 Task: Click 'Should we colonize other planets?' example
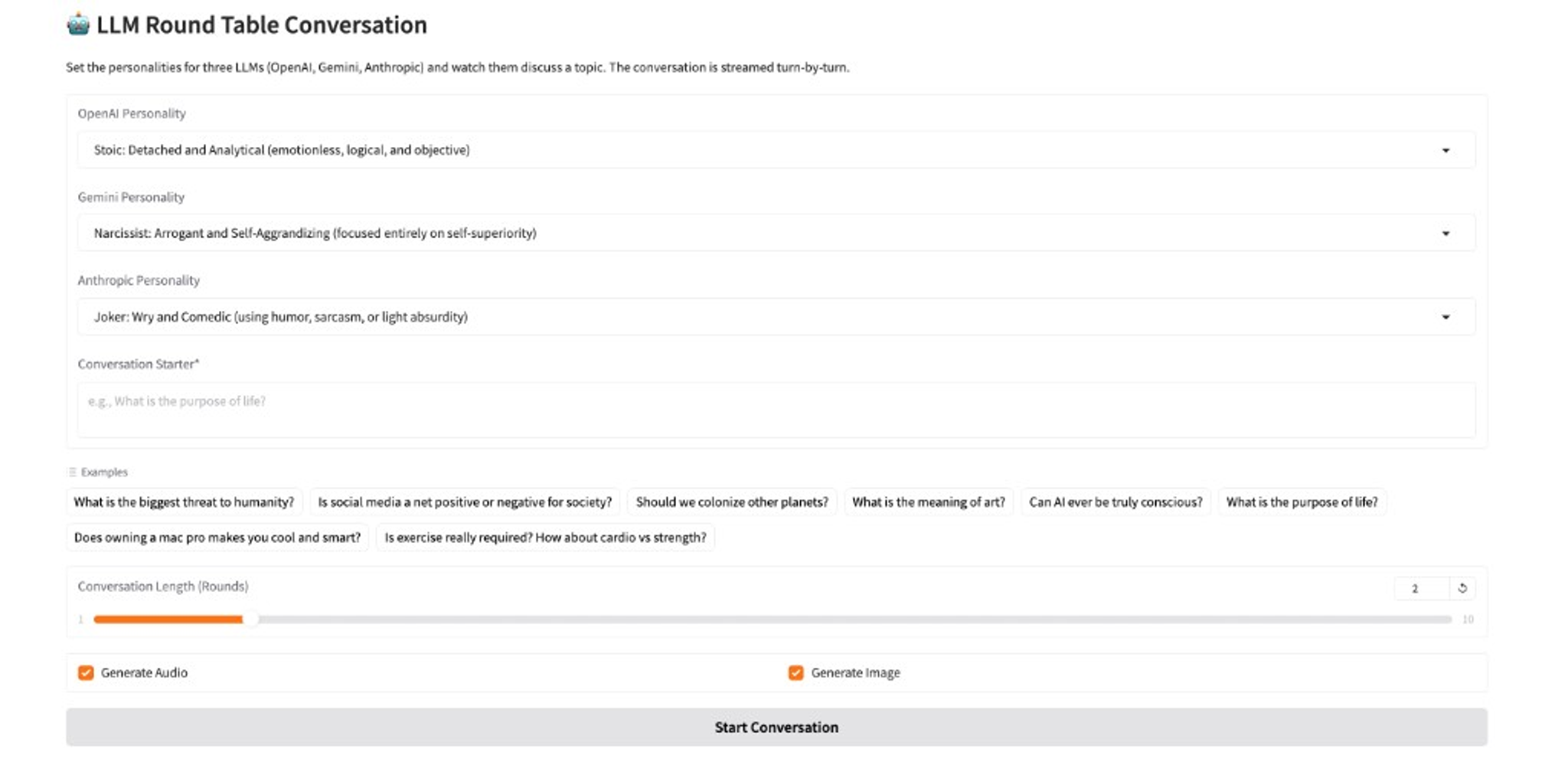(x=730, y=502)
